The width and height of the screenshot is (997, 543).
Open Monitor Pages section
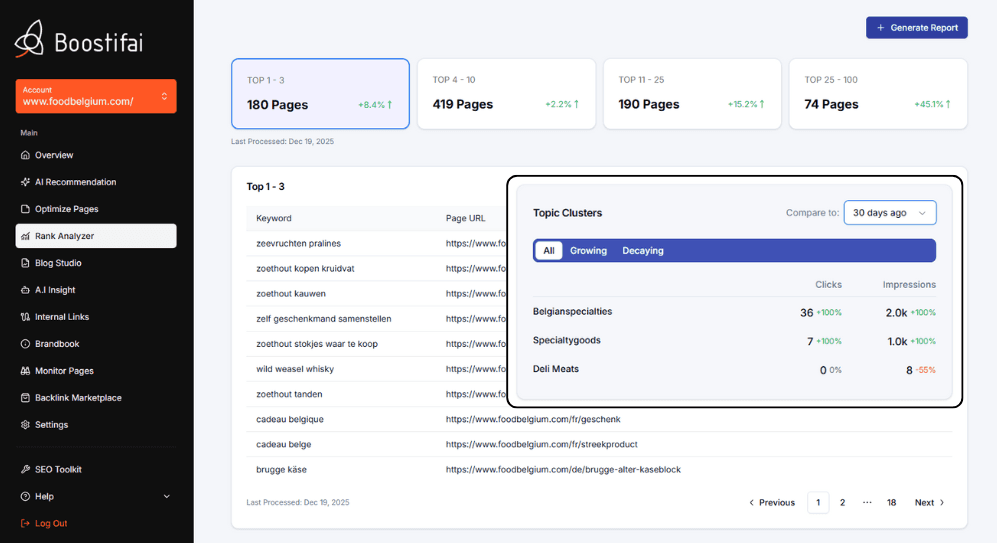pyautogui.click(x=96, y=371)
